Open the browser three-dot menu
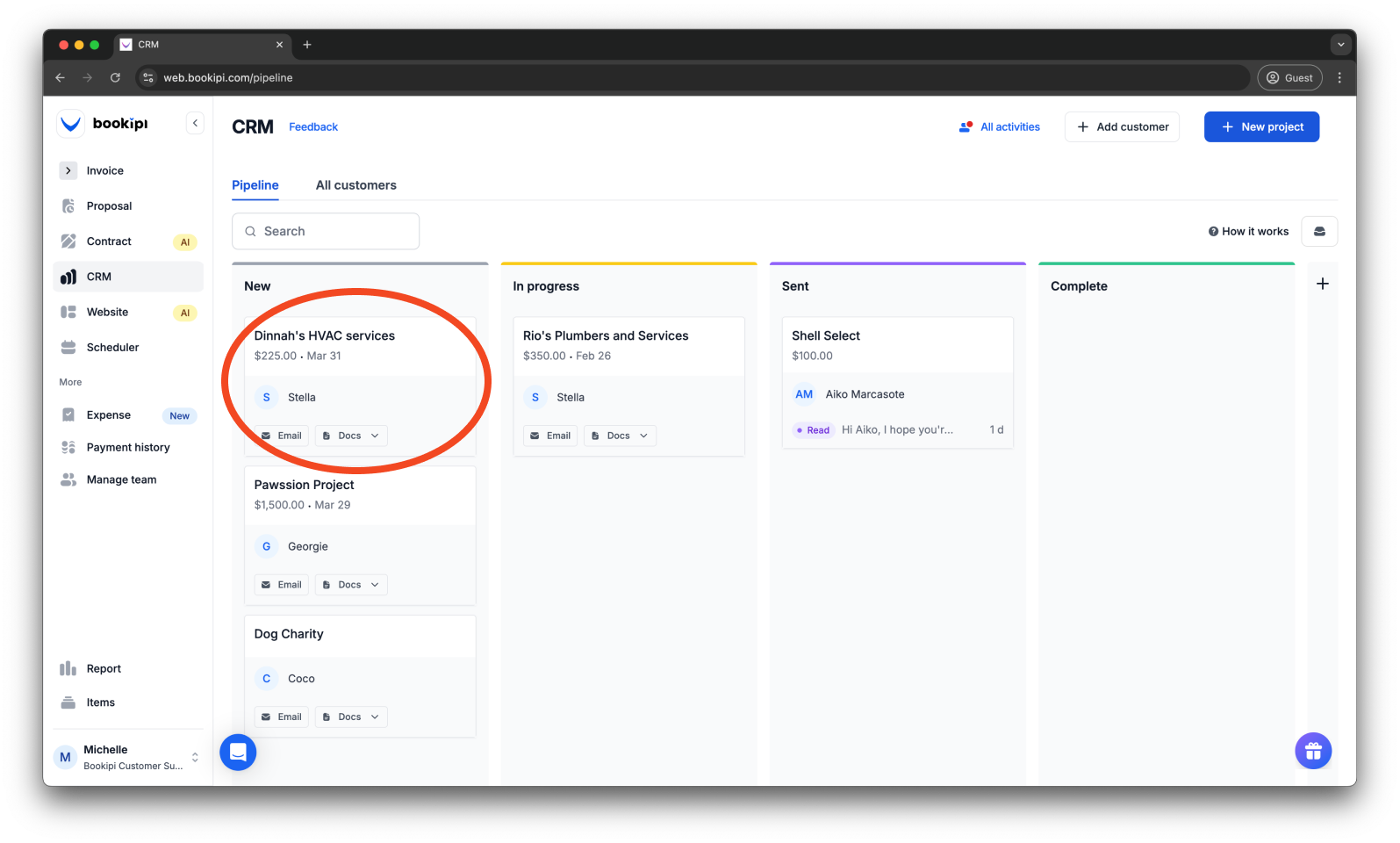 [x=1339, y=77]
